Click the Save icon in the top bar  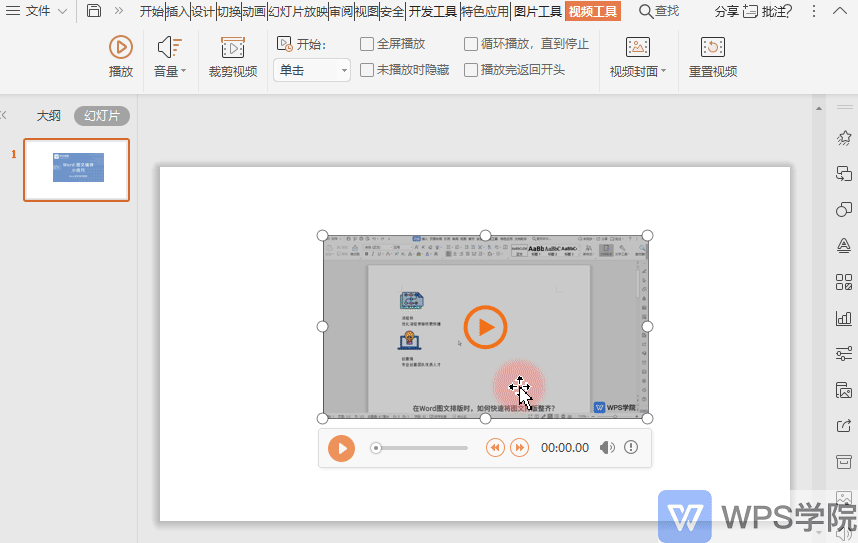click(94, 10)
